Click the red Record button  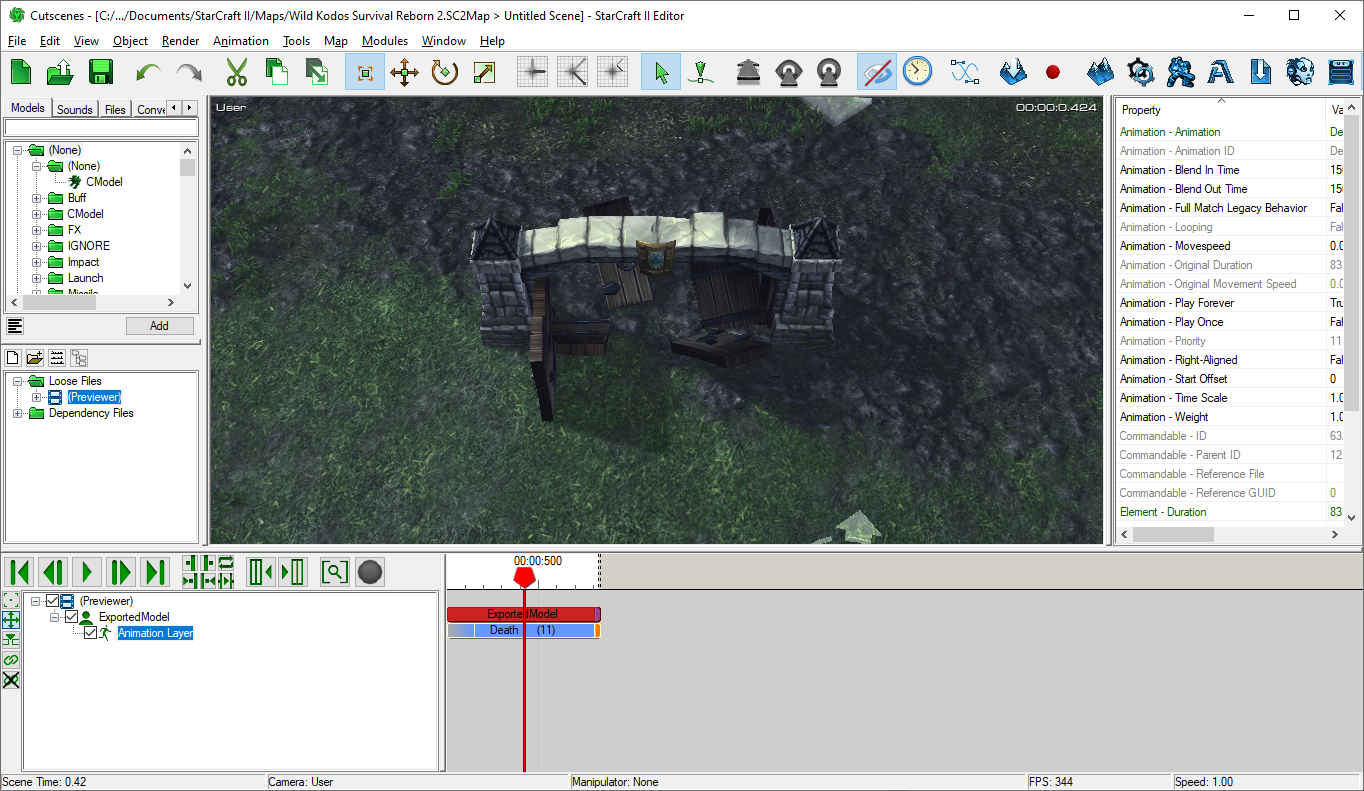click(x=1051, y=71)
